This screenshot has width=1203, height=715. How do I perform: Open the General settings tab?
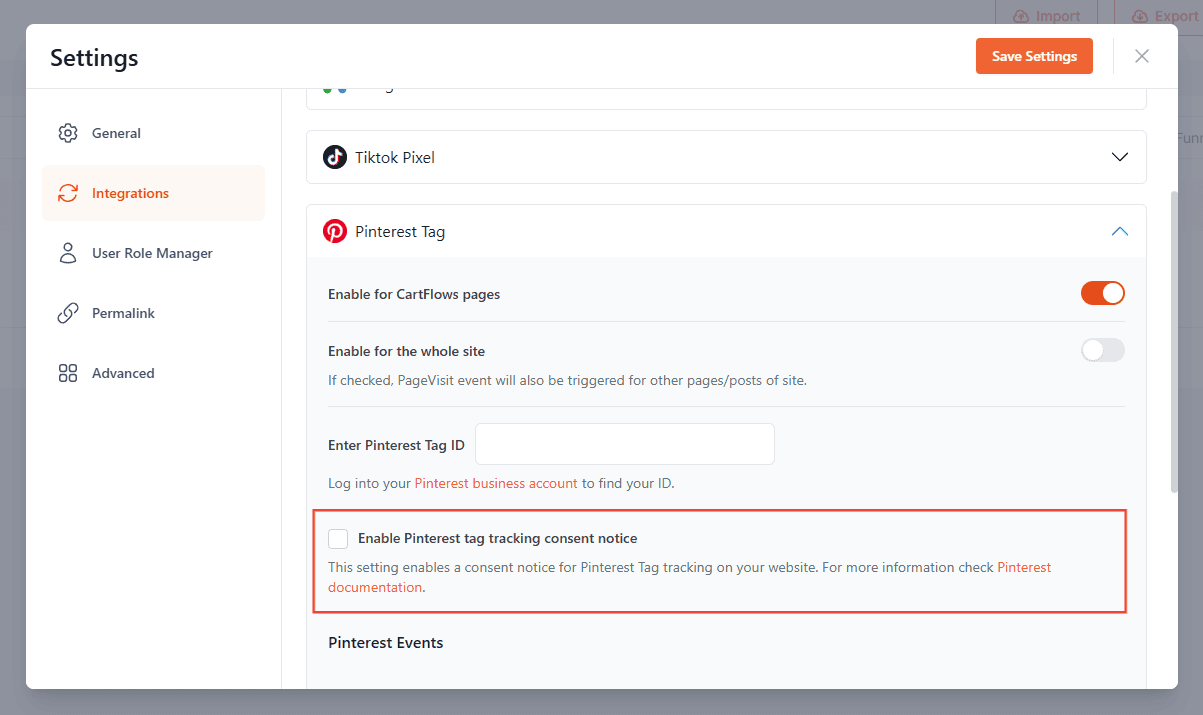coord(116,133)
